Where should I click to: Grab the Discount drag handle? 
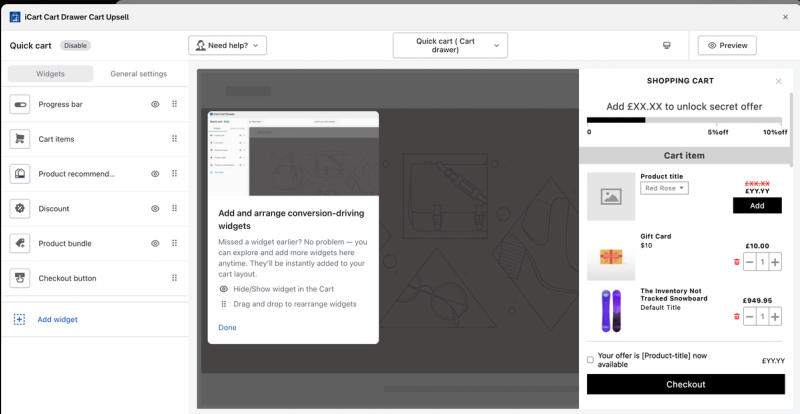point(174,208)
